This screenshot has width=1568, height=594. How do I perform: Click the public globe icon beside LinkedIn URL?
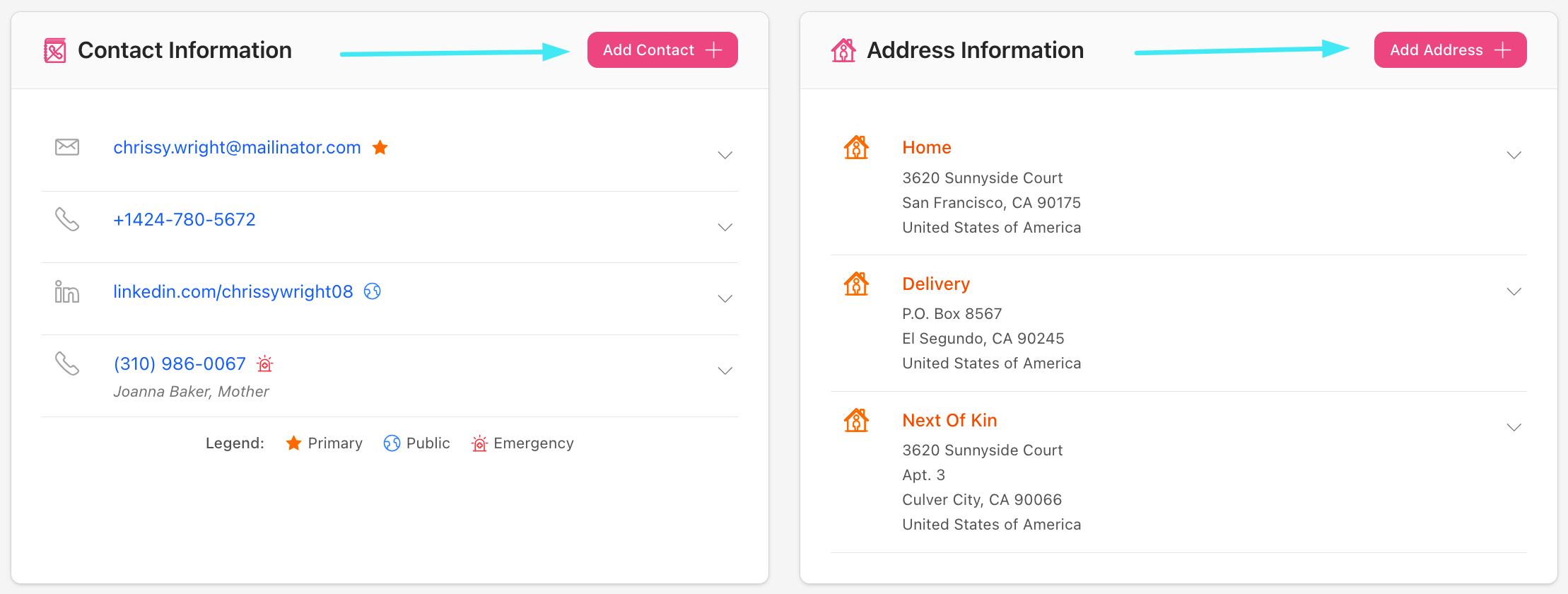[x=373, y=291]
